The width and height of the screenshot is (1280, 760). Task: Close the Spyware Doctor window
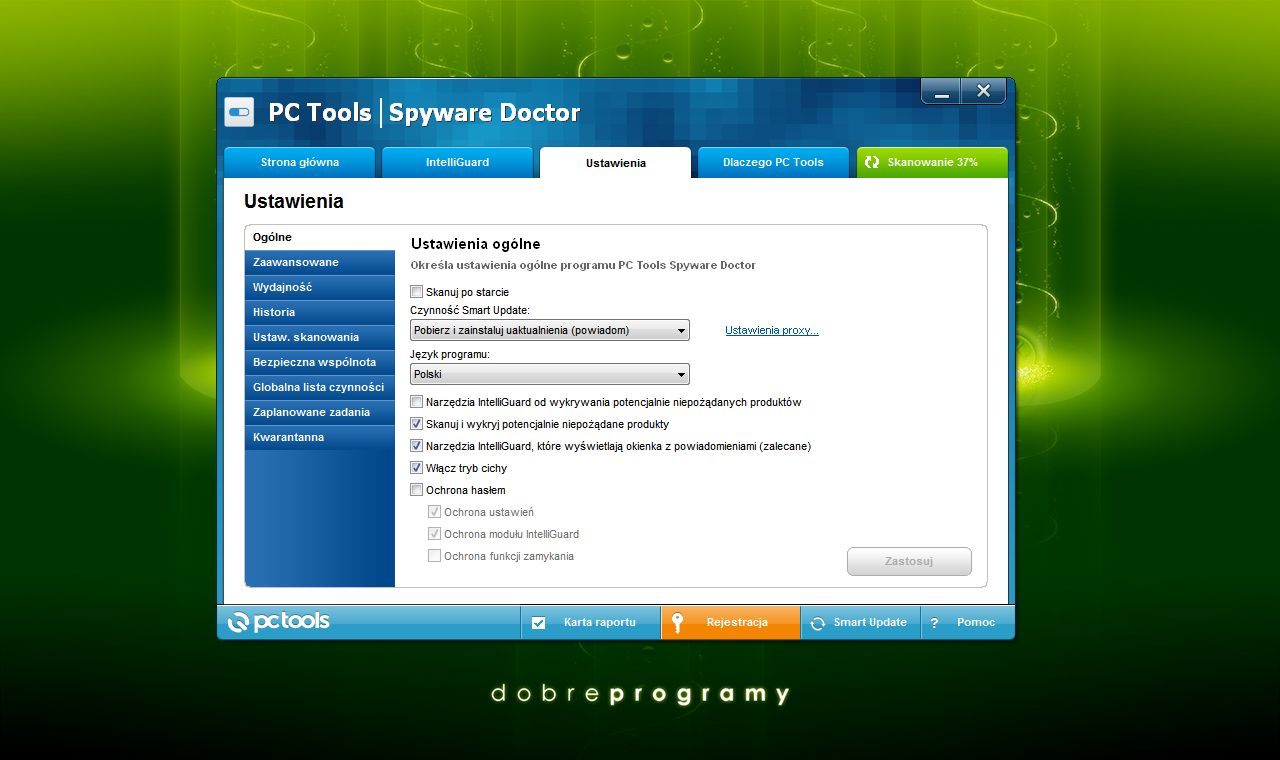pyautogui.click(x=983, y=91)
